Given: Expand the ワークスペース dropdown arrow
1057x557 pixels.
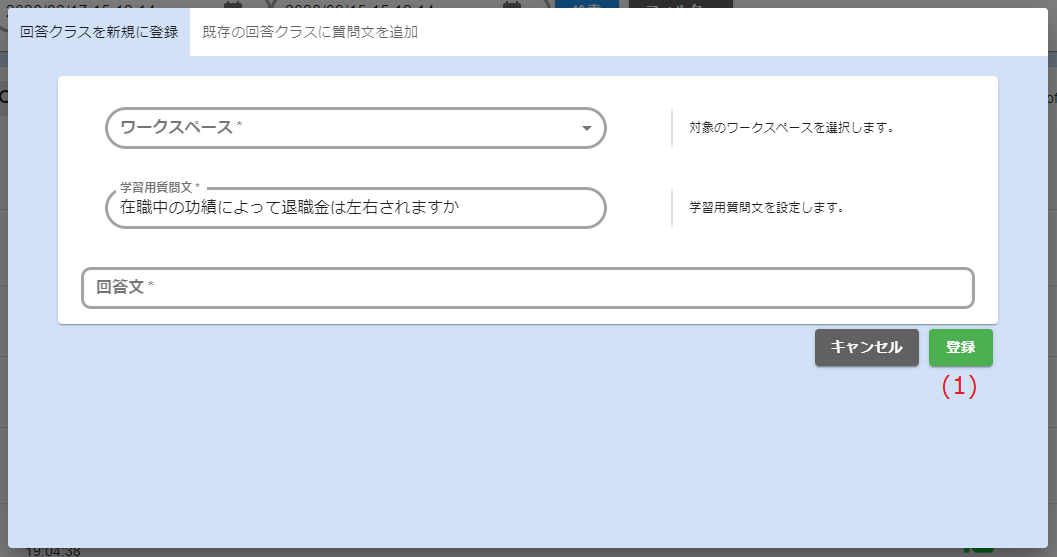Looking at the screenshot, I should [587, 128].
